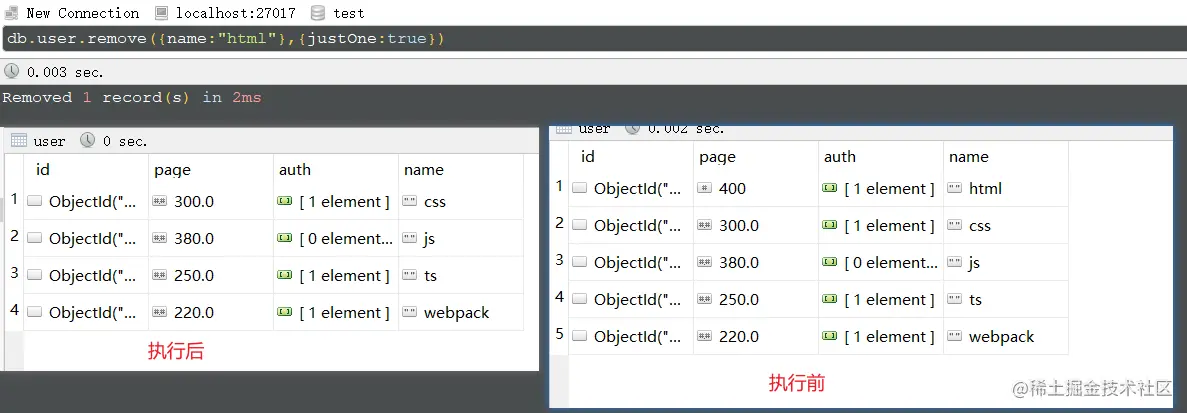Select the css name cell in row 2
1187x413 pixels.
1005,225
